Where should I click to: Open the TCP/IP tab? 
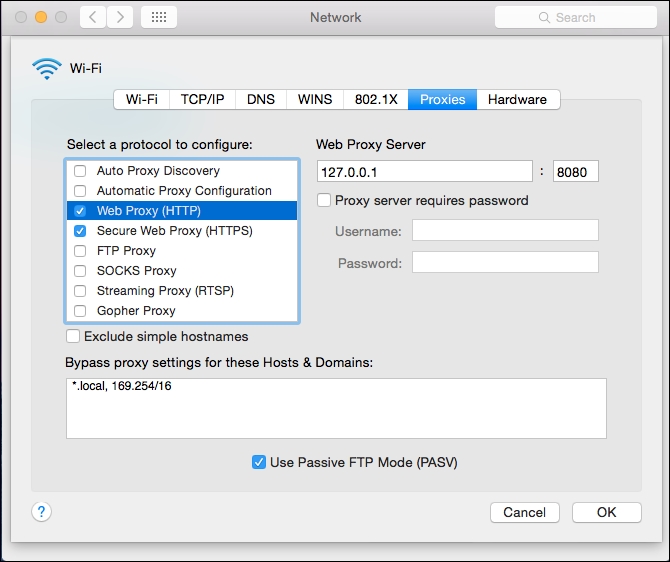(x=202, y=99)
